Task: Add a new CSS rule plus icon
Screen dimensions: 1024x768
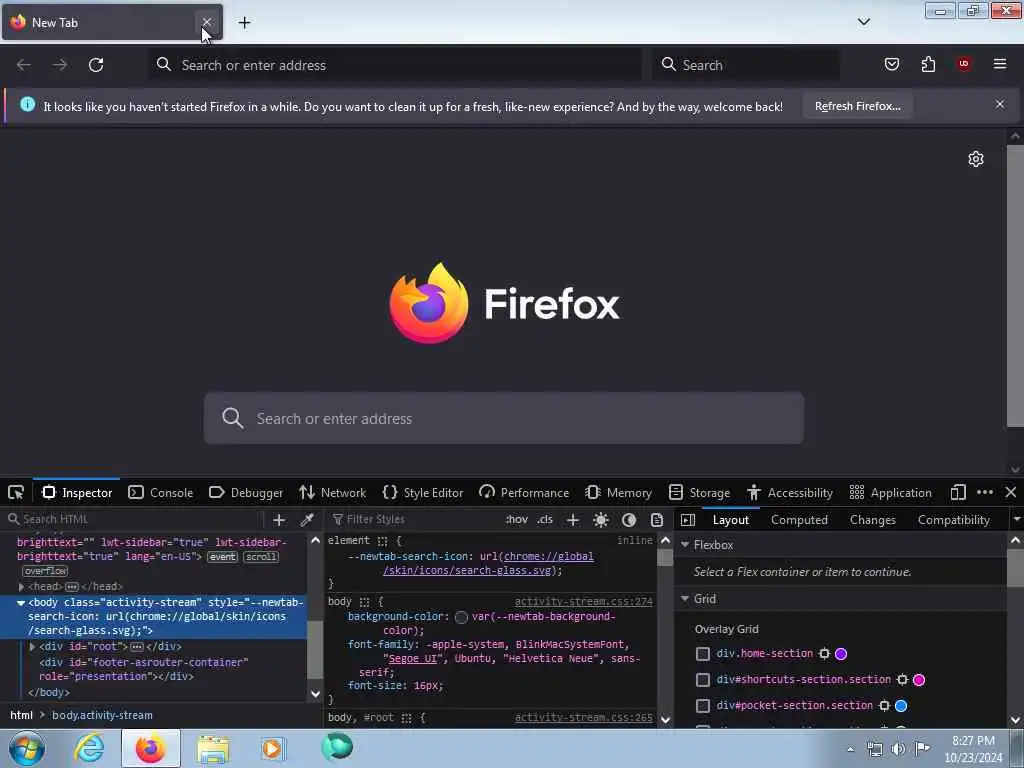Action: pyautogui.click(x=573, y=520)
